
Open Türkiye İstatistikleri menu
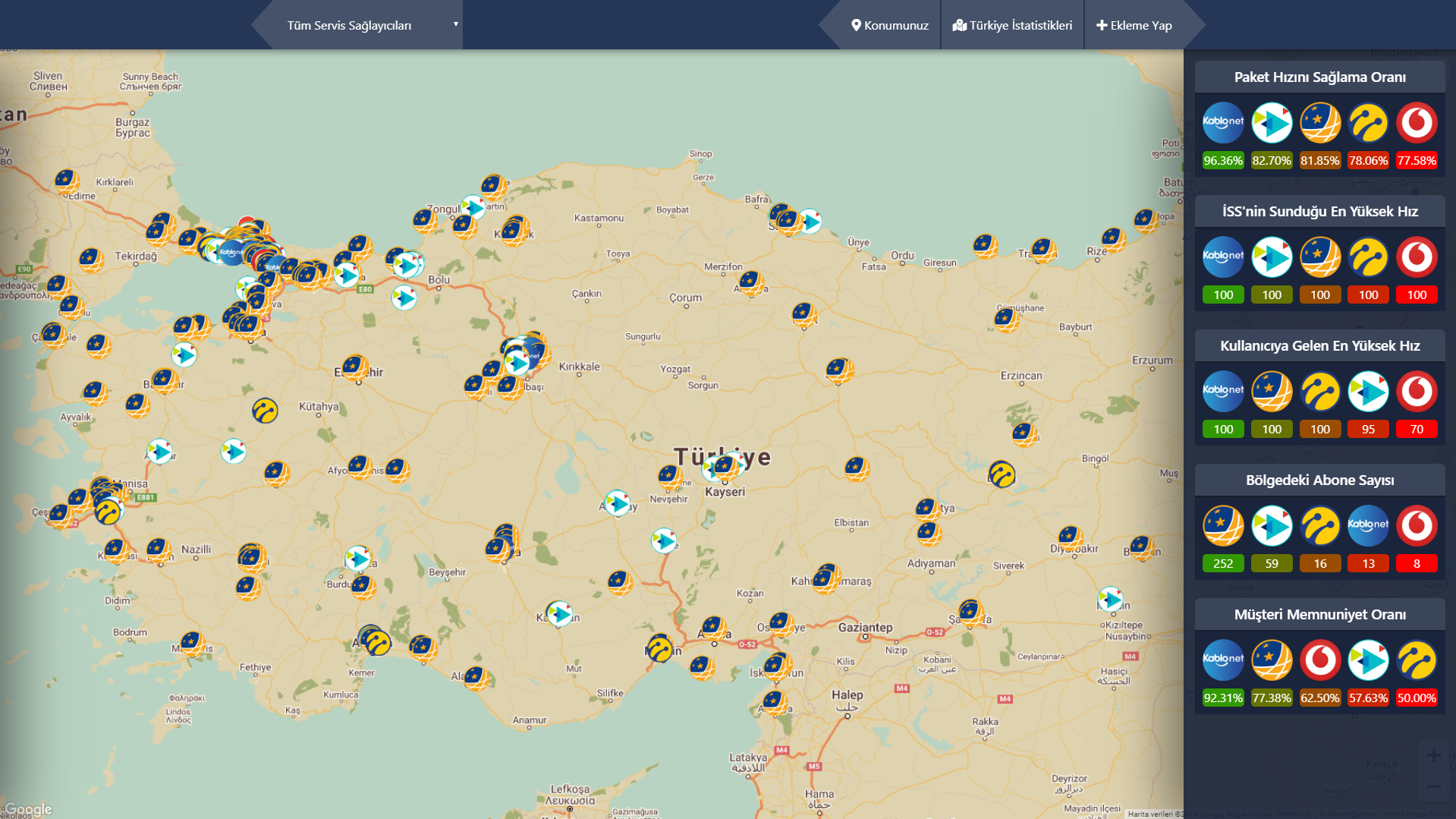1012,25
